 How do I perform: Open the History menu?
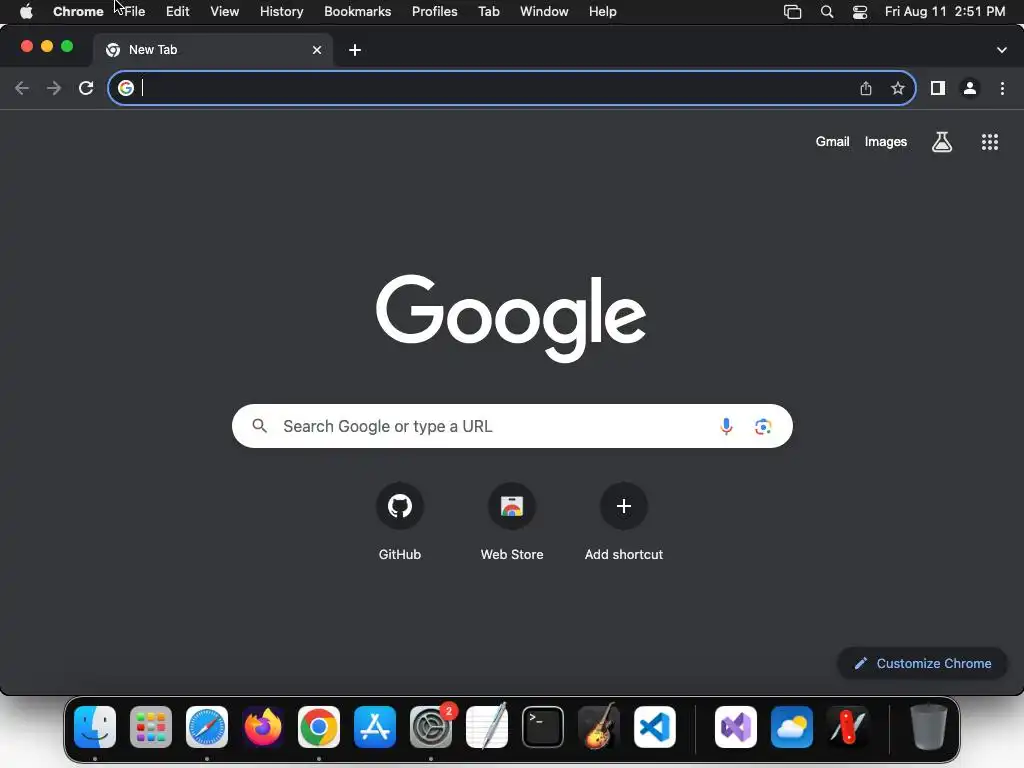point(281,12)
